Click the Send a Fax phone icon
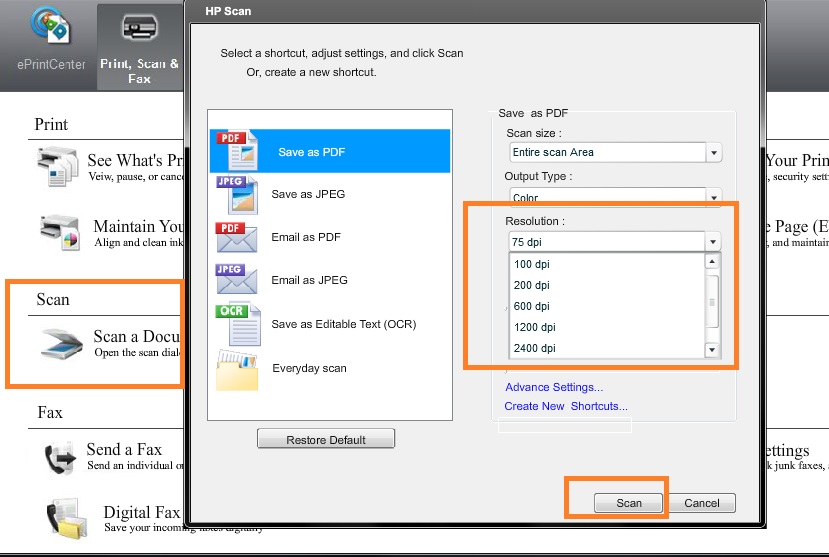829x557 pixels. pos(60,458)
